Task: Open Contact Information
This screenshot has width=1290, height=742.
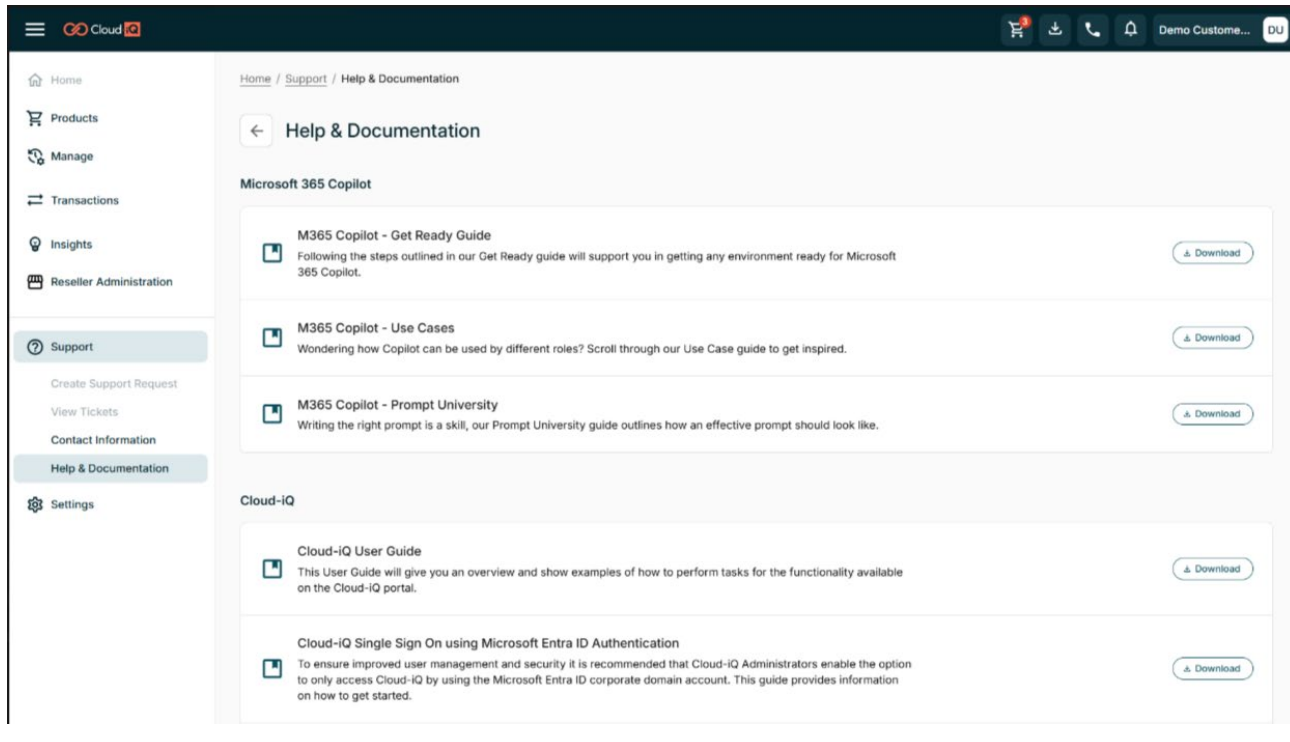Action: pyautogui.click(x=103, y=440)
